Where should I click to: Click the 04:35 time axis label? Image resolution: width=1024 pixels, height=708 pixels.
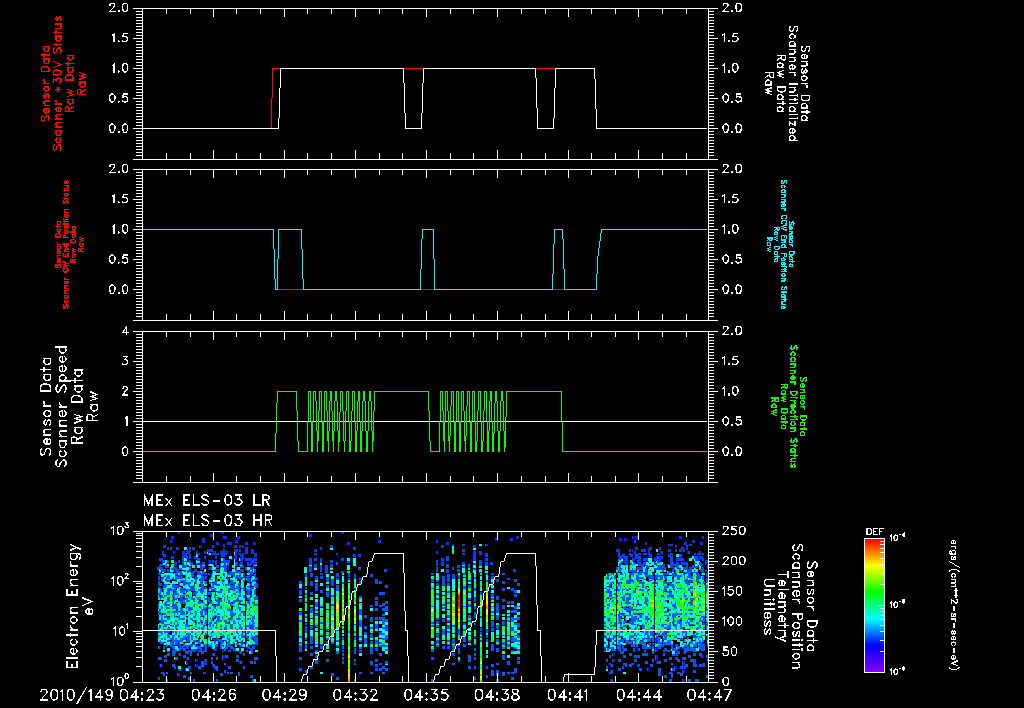pyautogui.click(x=426, y=695)
